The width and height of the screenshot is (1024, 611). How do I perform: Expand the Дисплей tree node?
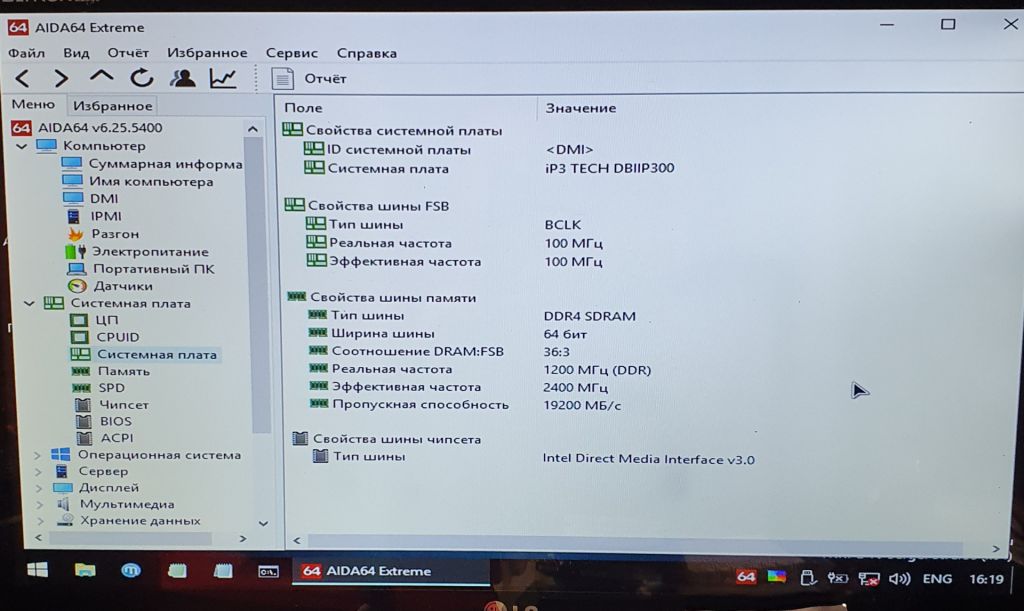coord(39,488)
